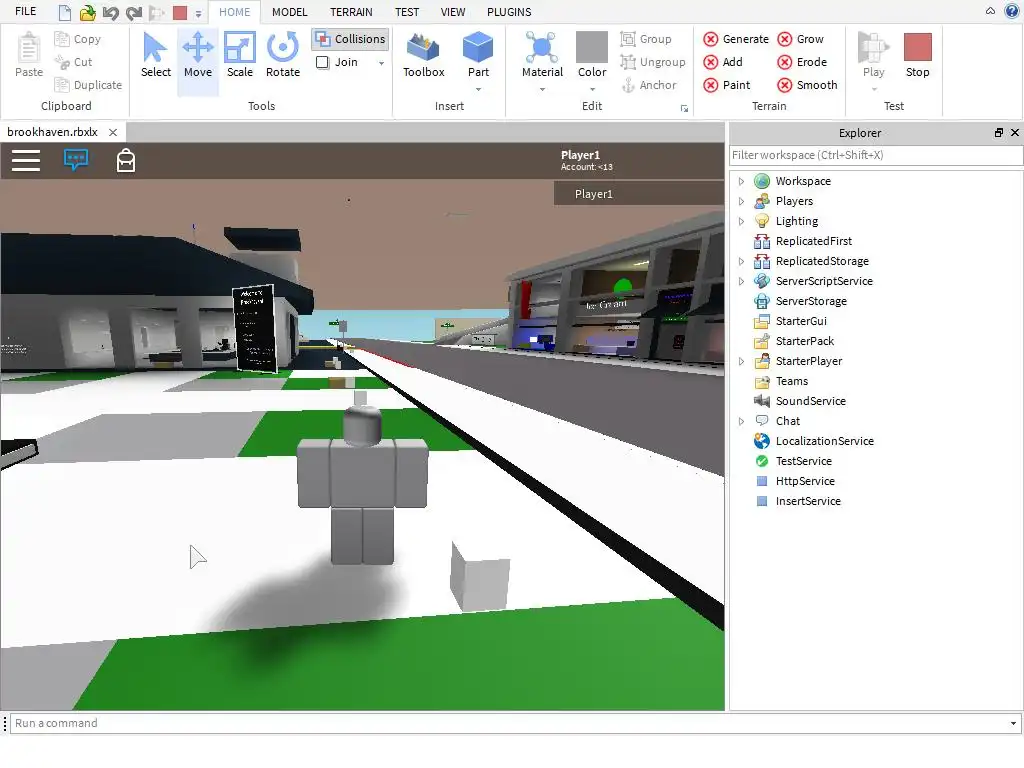Expand the ServerScriptService node
The image size is (1024, 768).
click(741, 281)
